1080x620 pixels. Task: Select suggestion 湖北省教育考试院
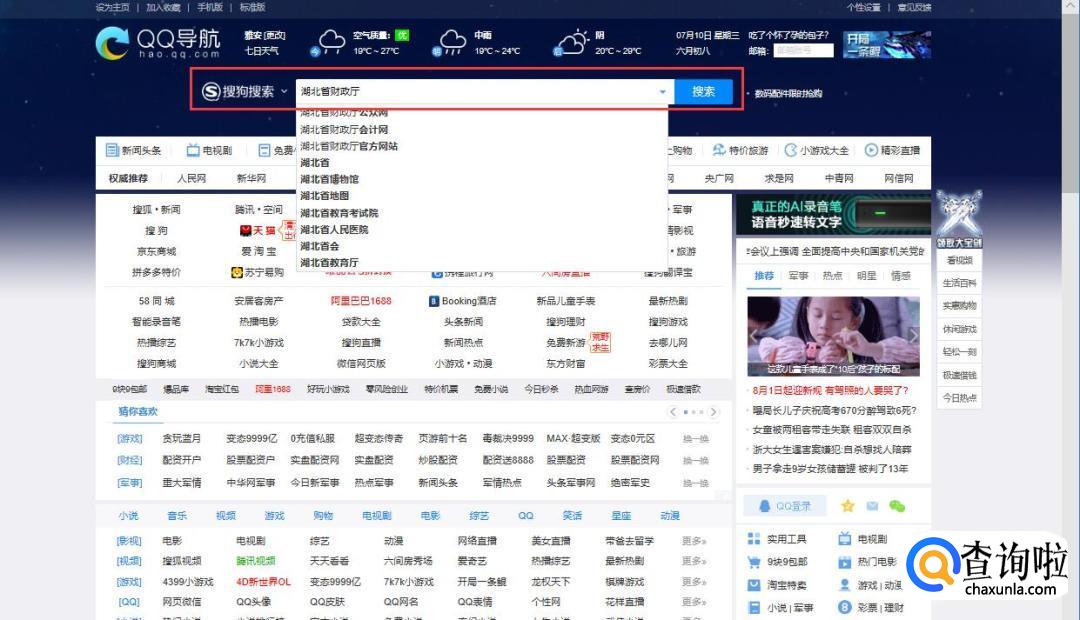pos(339,213)
